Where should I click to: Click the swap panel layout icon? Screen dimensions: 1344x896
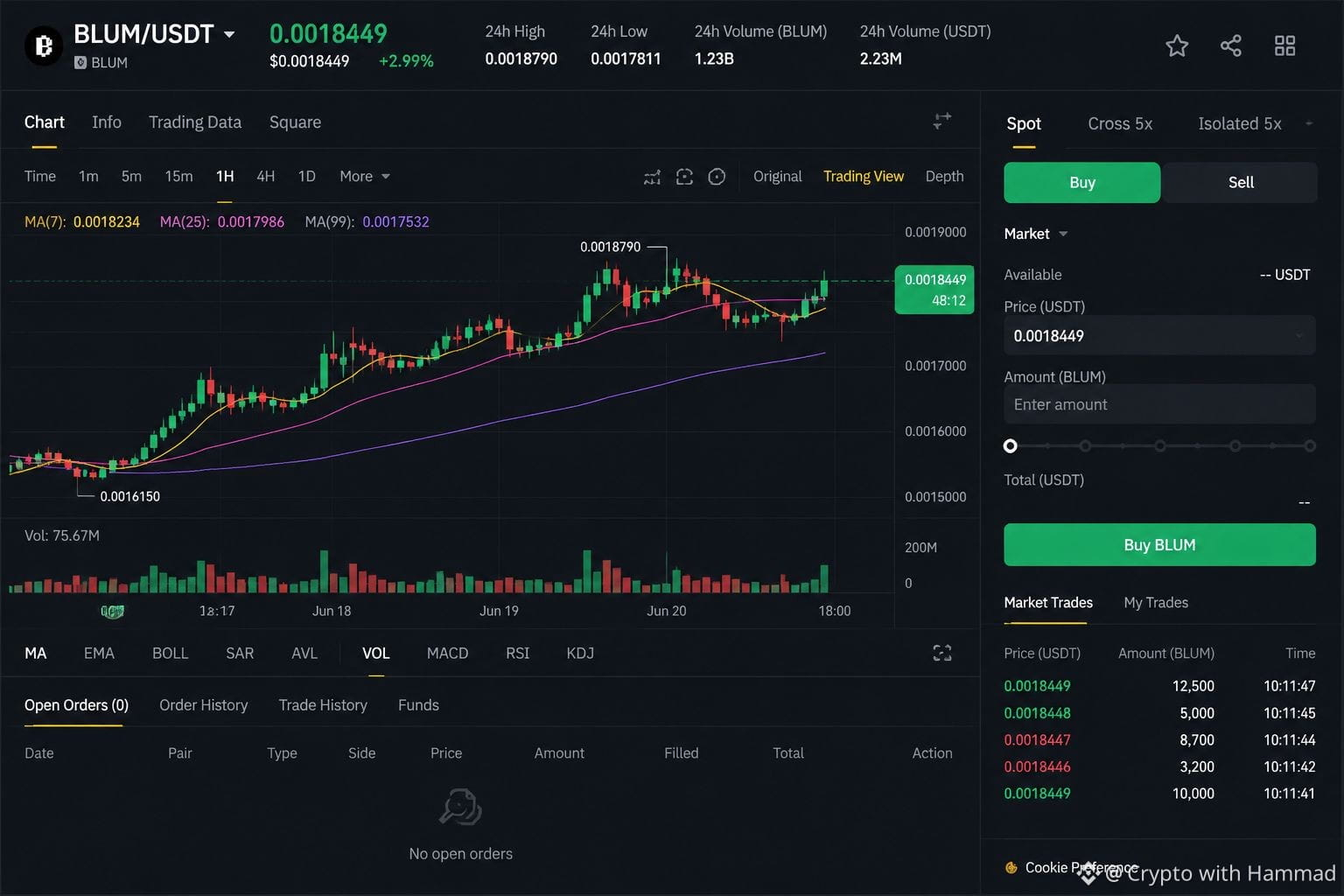pos(942,122)
